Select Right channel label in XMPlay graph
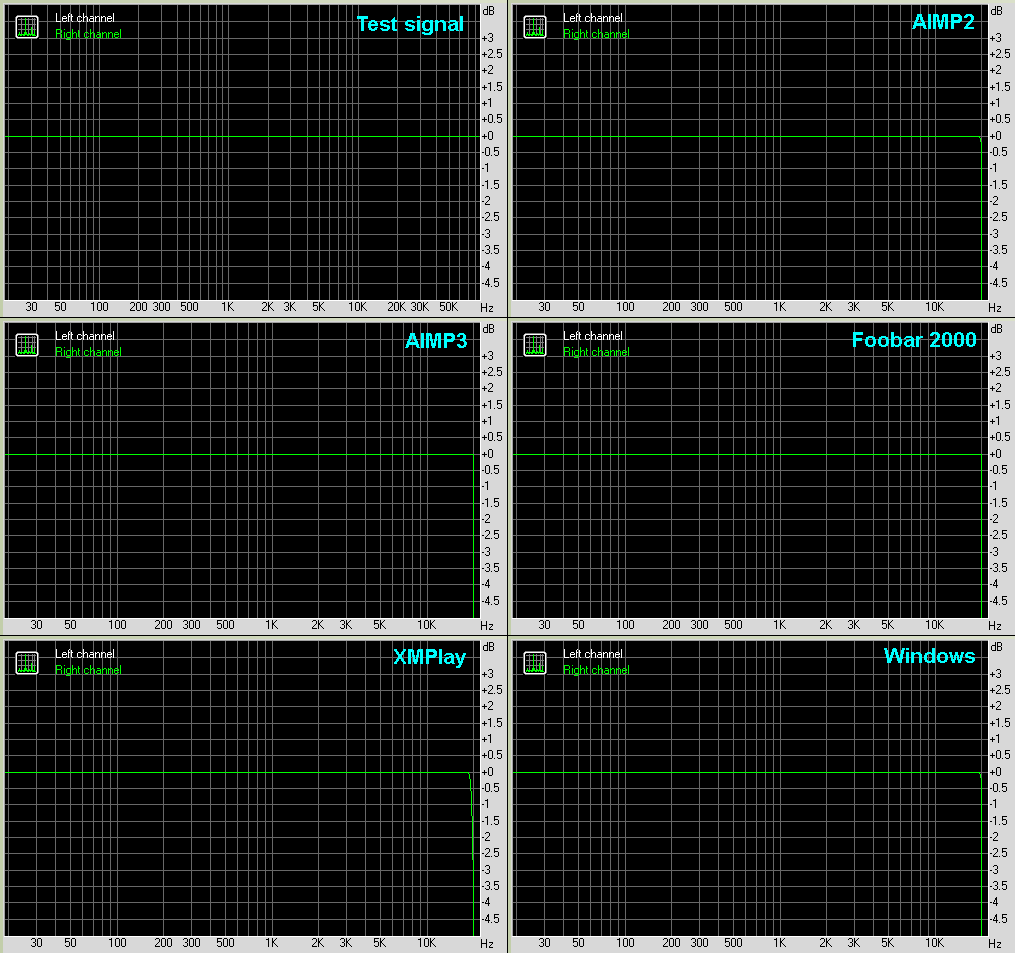Image resolution: width=1015 pixels, height=953 pixels. click(x=88, y=670)
